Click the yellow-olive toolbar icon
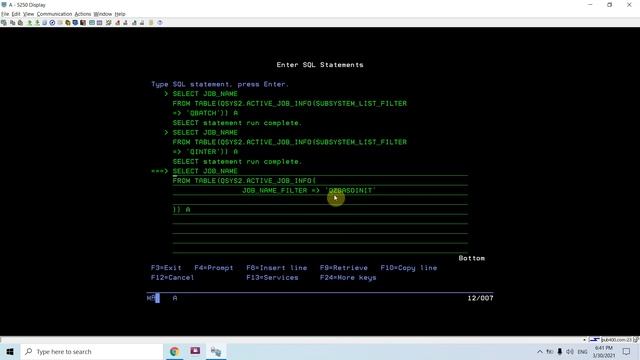 pyautogui.click(x=68, y=23)
